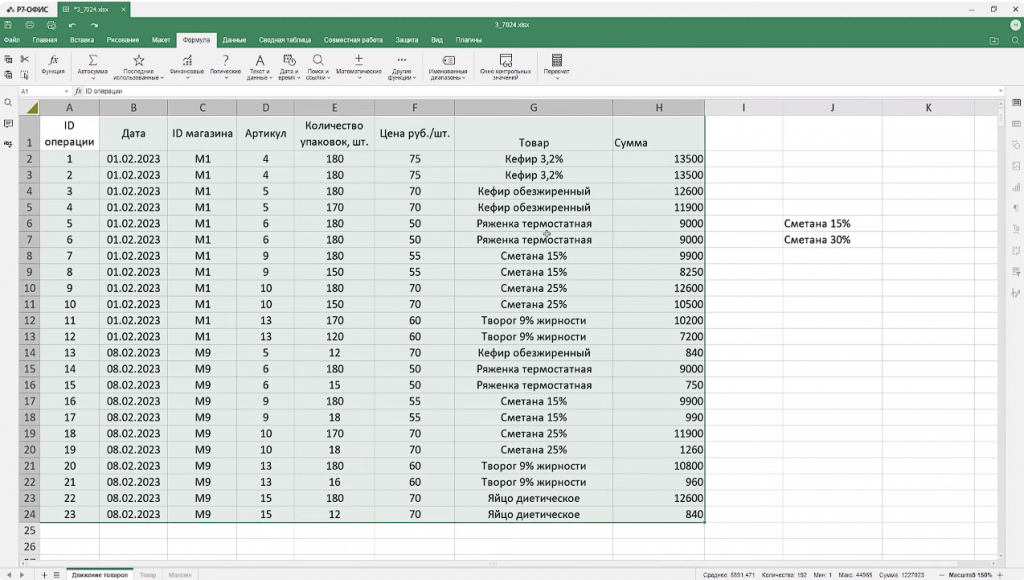This screenshot has width=1024, height=580.
Task: Switch to the Защита tab
Action: pos(406,40)
